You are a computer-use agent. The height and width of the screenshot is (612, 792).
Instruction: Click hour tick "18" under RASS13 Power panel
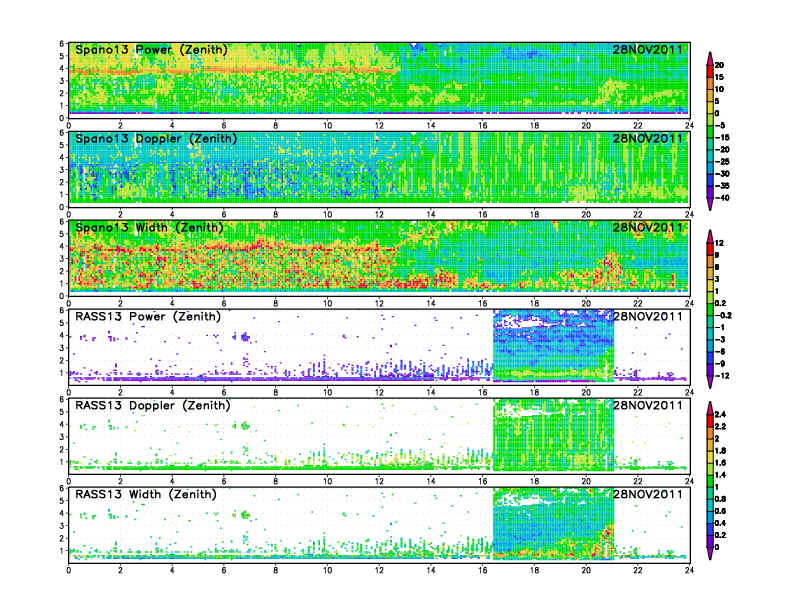point(534,392)
